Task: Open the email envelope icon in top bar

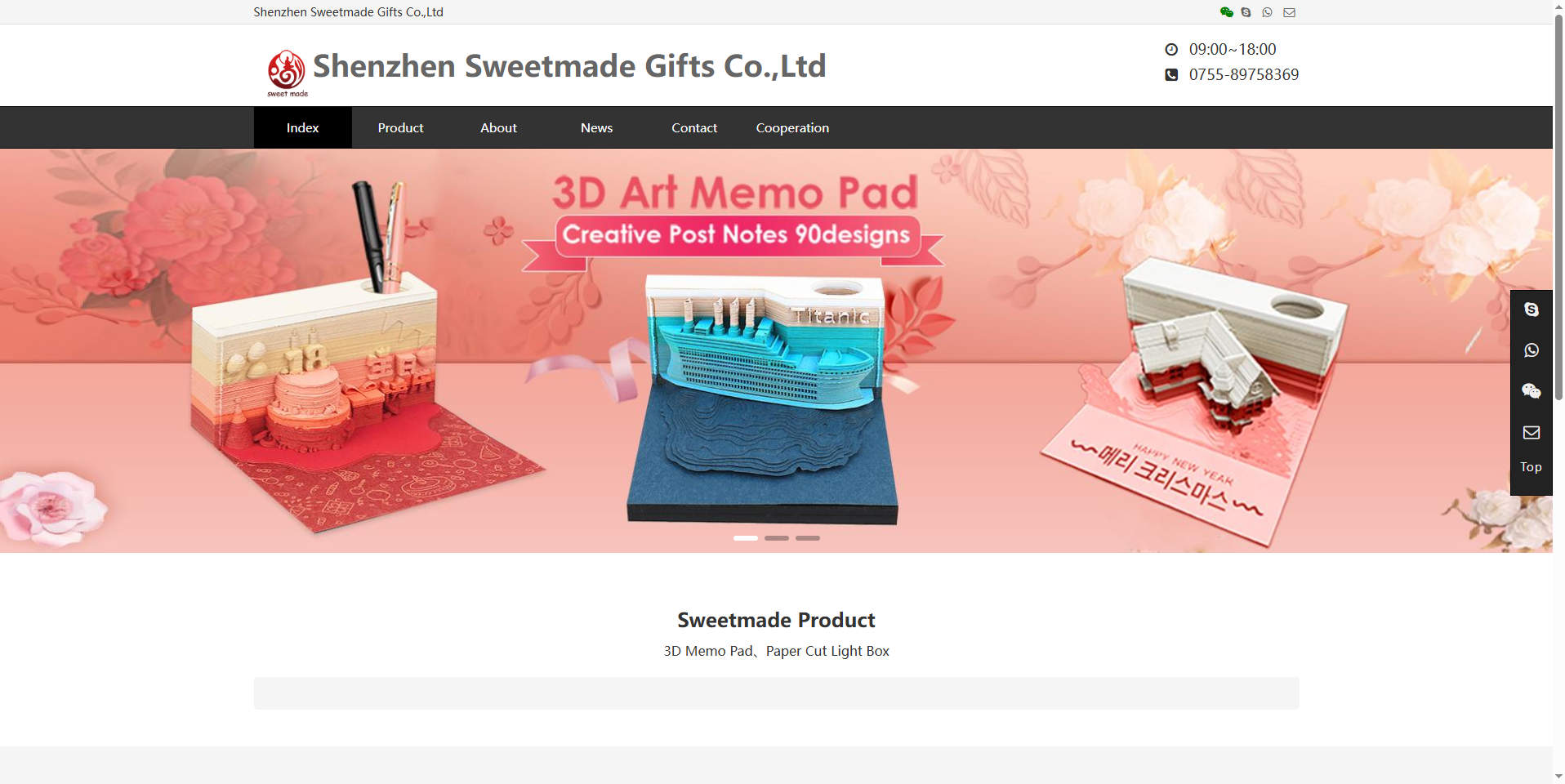Action: [x=1289, y=12]
